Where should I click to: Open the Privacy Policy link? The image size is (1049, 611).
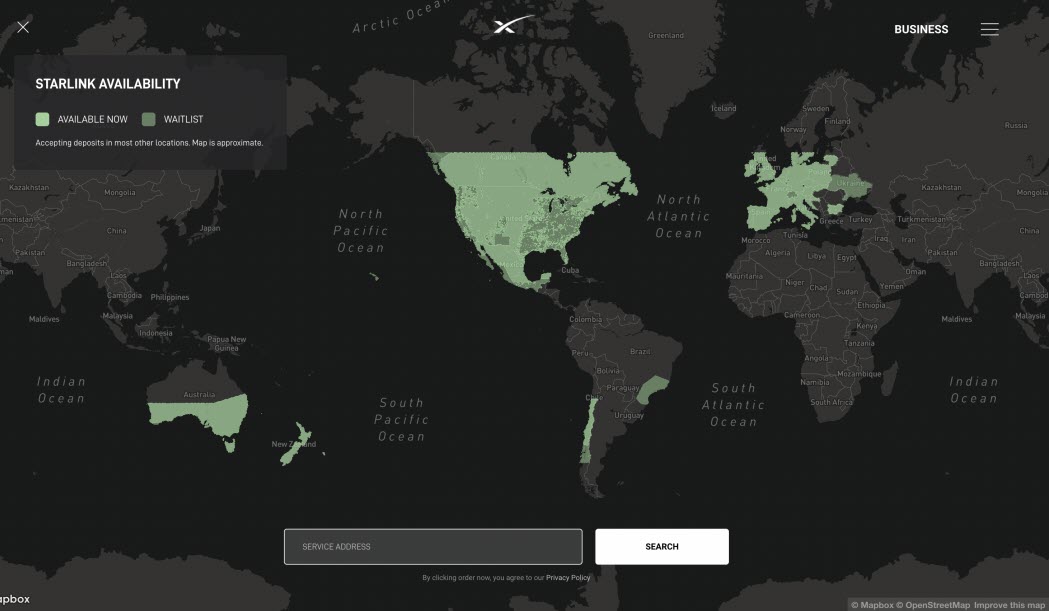tap(568, 578)
